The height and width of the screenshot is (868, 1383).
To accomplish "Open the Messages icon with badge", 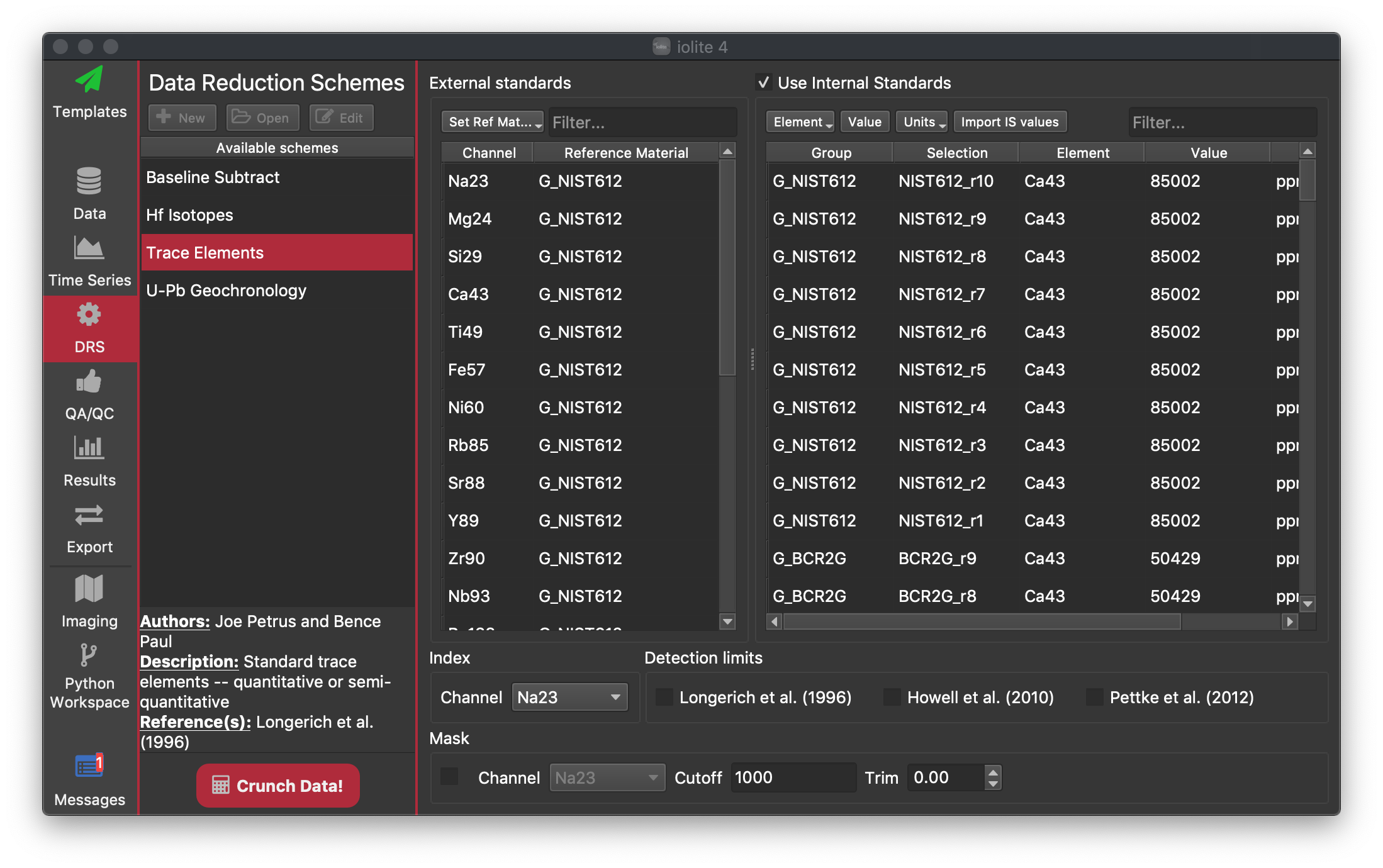I will (89, 765).
